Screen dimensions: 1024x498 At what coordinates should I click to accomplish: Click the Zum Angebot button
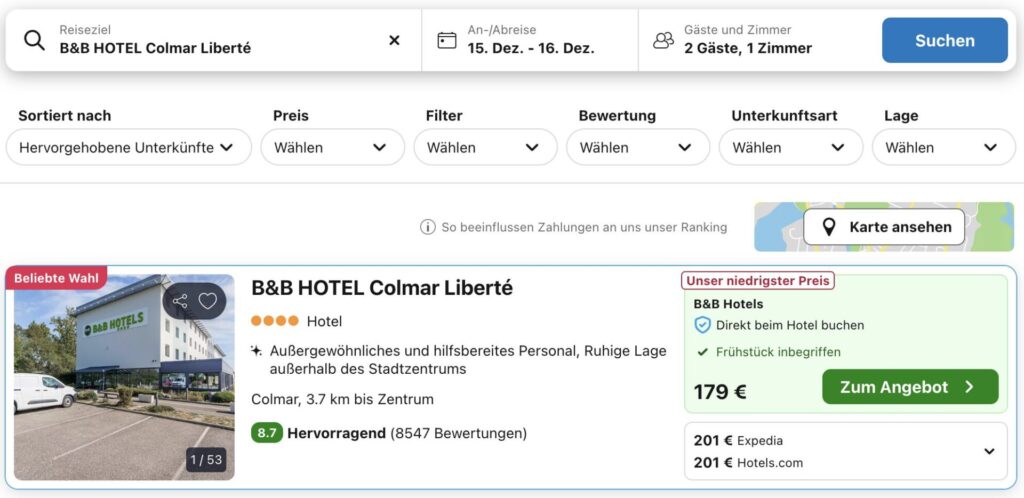910,387
